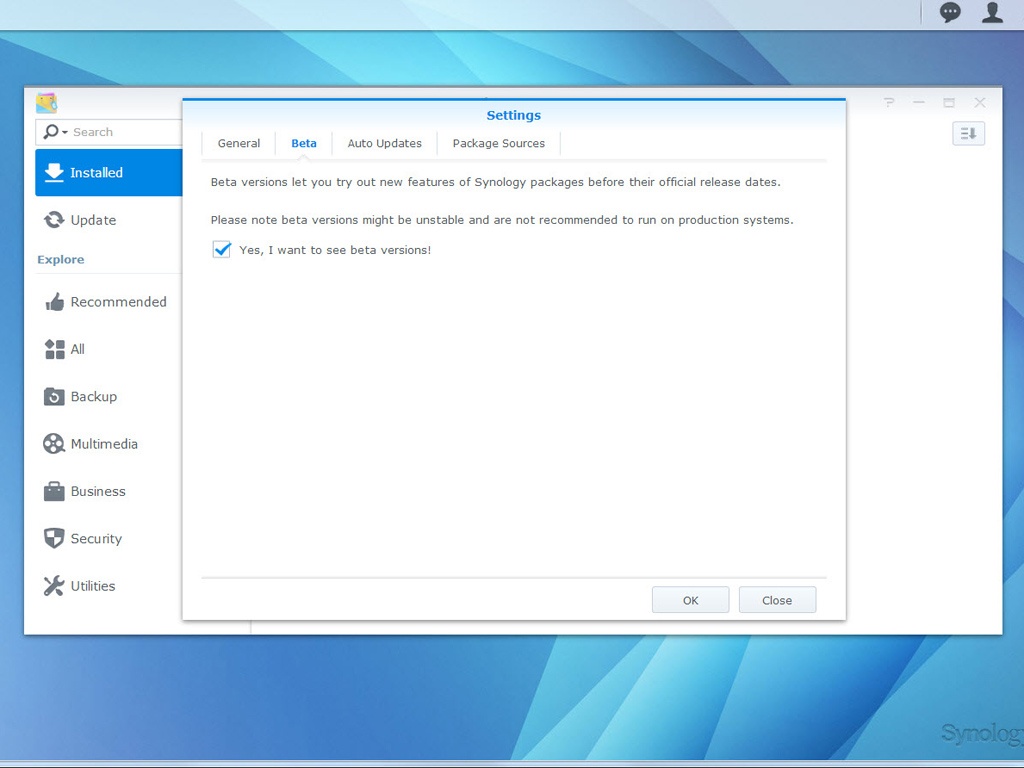The width and height of the screenshot is (1024, 768).
Task: Click the Explore section heading
Action: coord(61,259)
